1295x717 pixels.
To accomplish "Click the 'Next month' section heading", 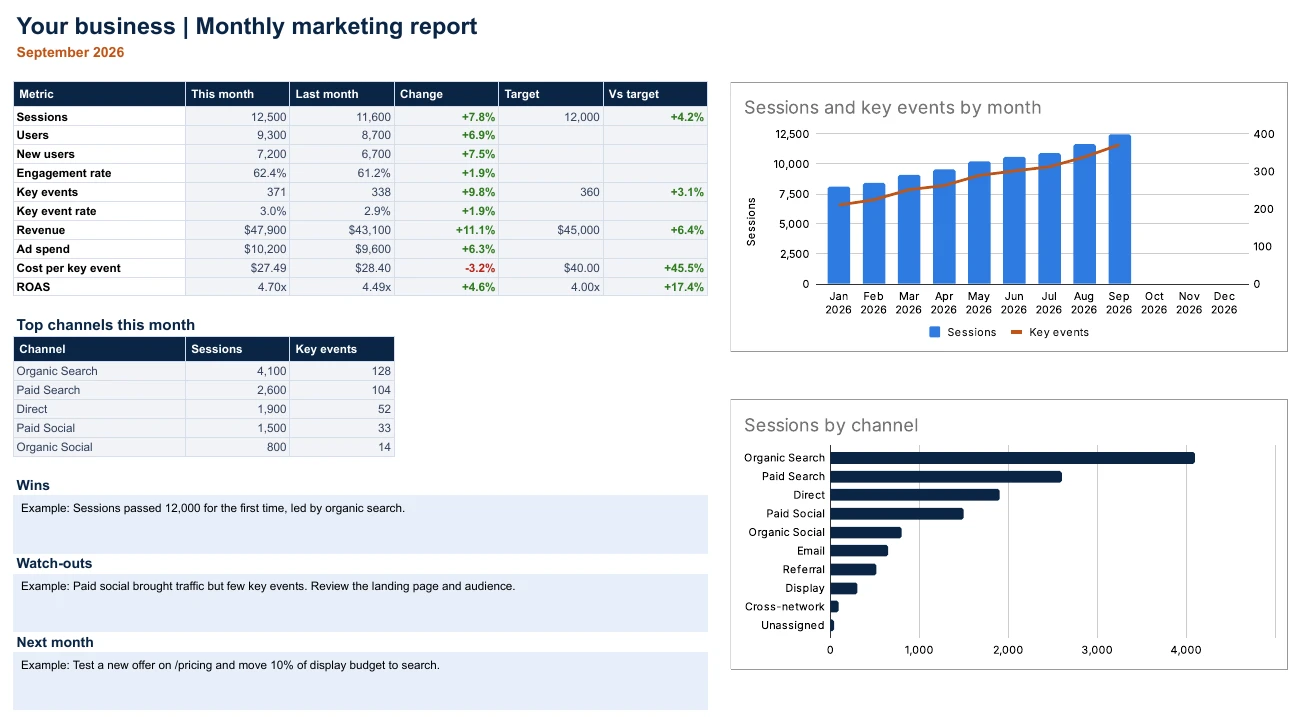I will (x=55, y=642).
